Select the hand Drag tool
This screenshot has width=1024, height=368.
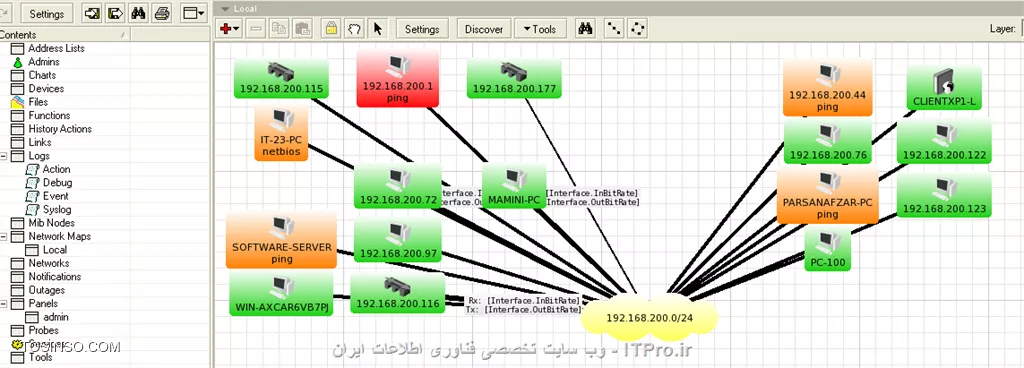354,29
